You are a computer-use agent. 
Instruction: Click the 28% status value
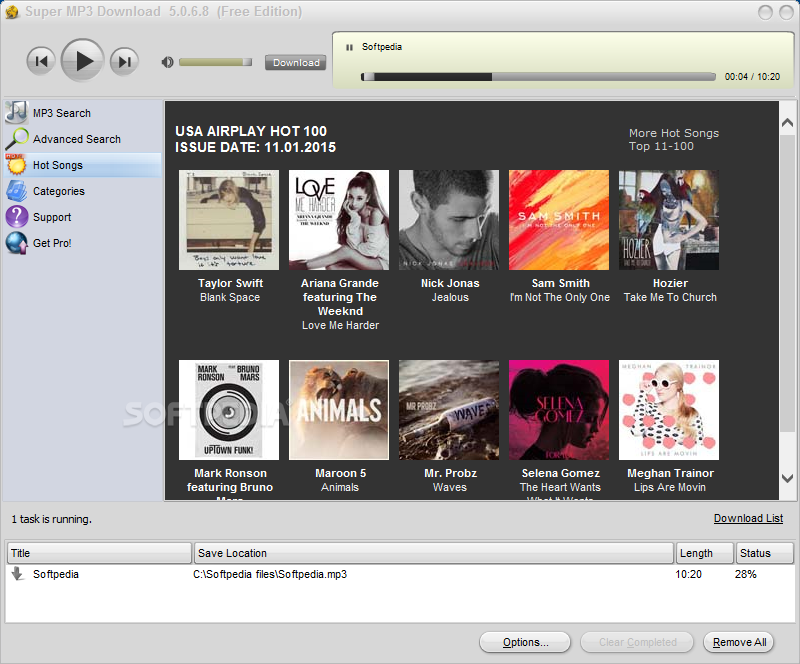click(745, 574)
